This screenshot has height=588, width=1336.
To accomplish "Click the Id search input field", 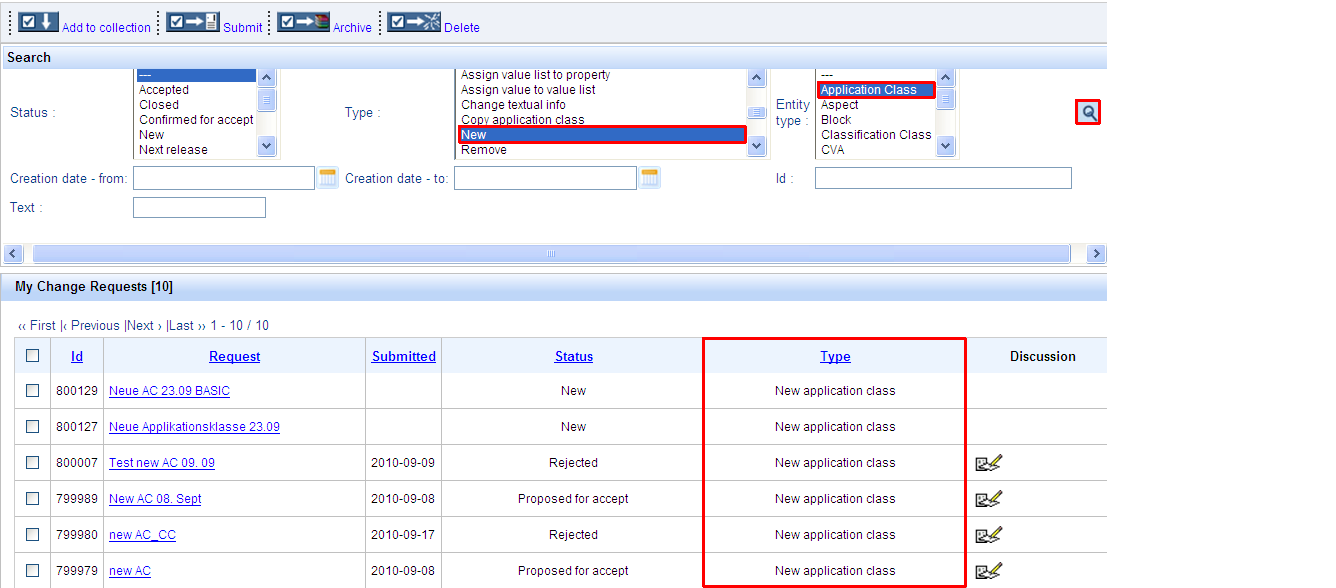I will click(x=942, y=178).
